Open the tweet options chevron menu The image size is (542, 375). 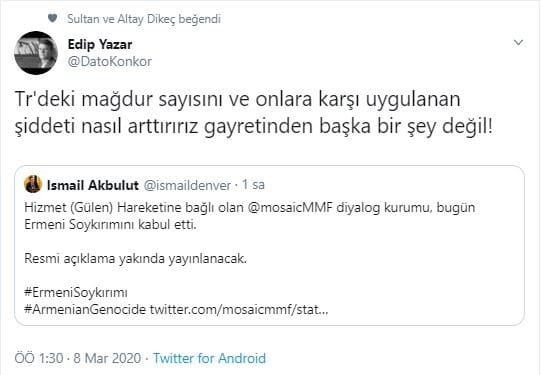coord(518,43)
